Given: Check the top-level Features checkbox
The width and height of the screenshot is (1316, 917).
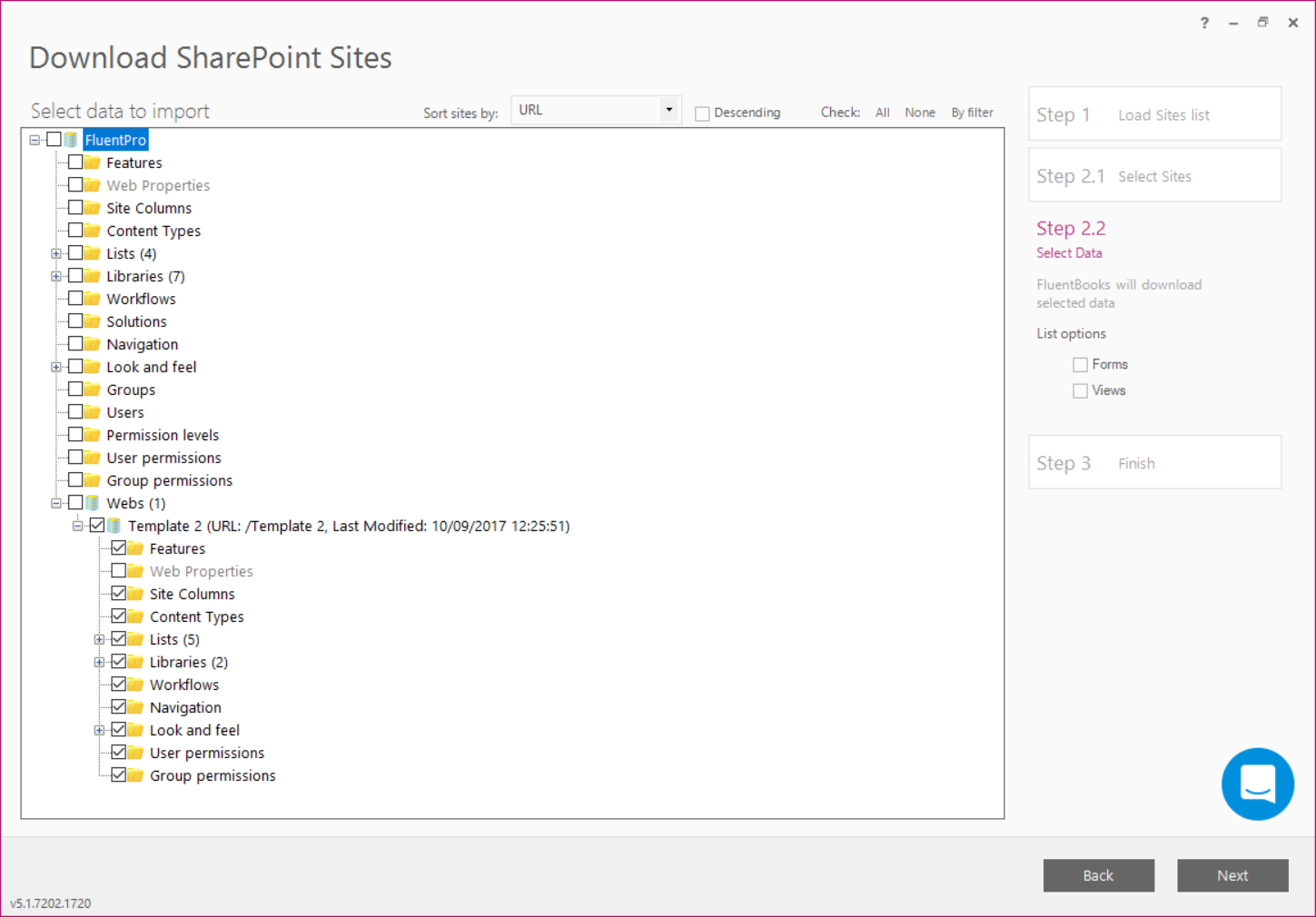Looking at the screenshot, I should tap(75, 163).
